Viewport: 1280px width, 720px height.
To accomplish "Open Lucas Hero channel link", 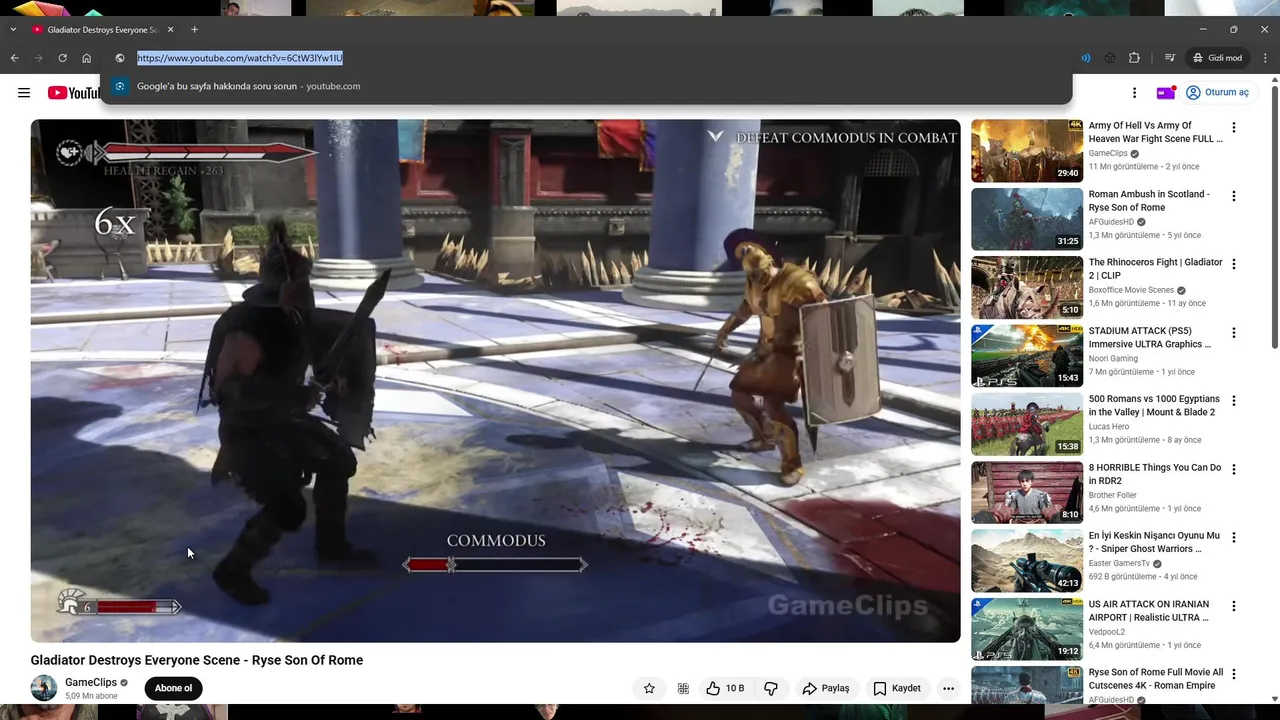I will (x=1109, y=427).
